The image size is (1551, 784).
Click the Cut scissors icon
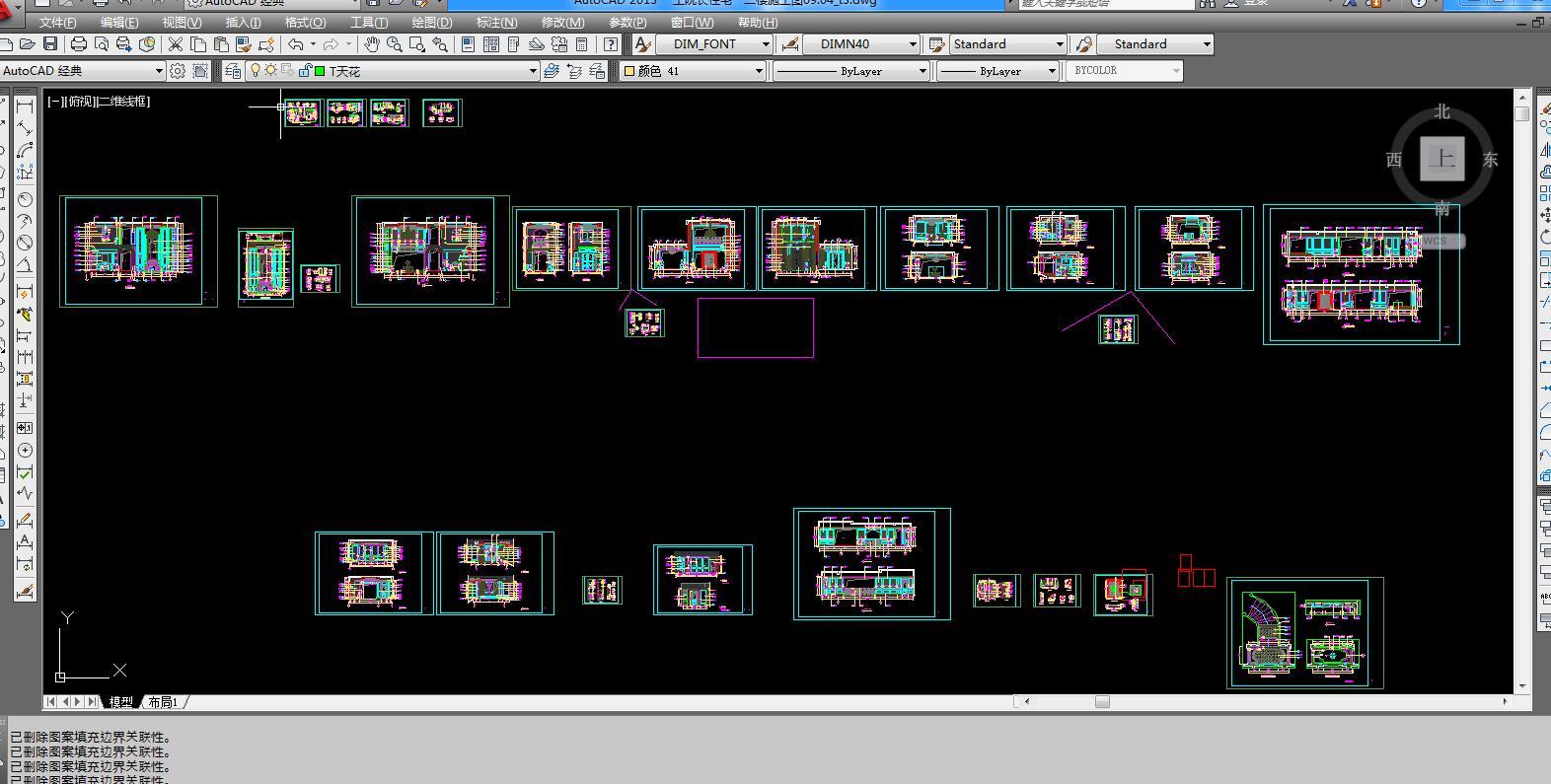[x=176, y=44]
